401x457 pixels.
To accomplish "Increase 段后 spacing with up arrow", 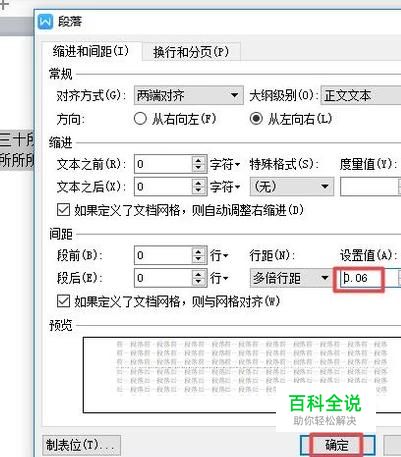I will click(x=199, y=274).
